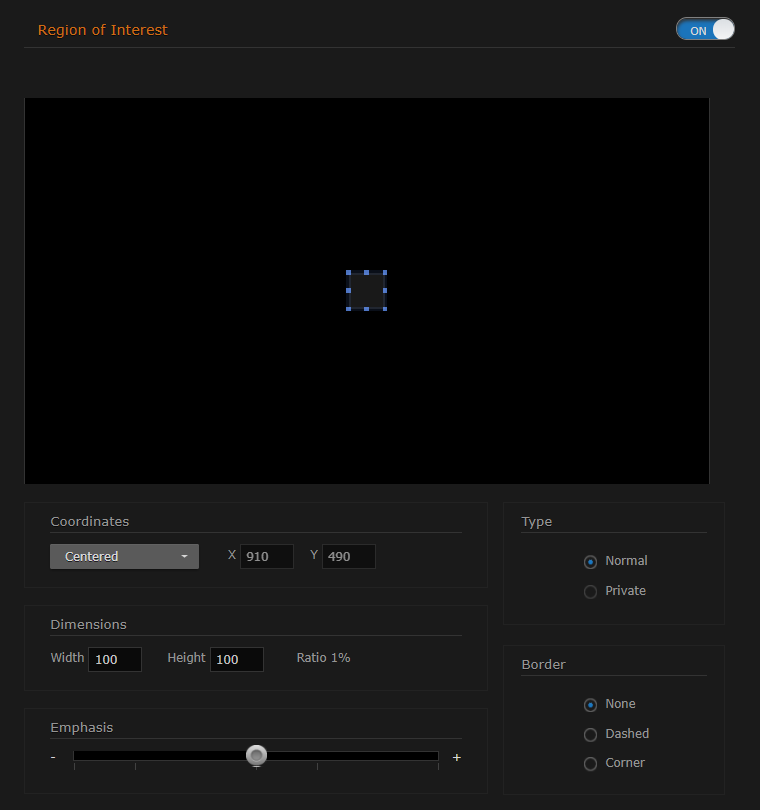Turn off the Region of Interest switch
This screenshot has height=810, width=760.
pos(705,30)
